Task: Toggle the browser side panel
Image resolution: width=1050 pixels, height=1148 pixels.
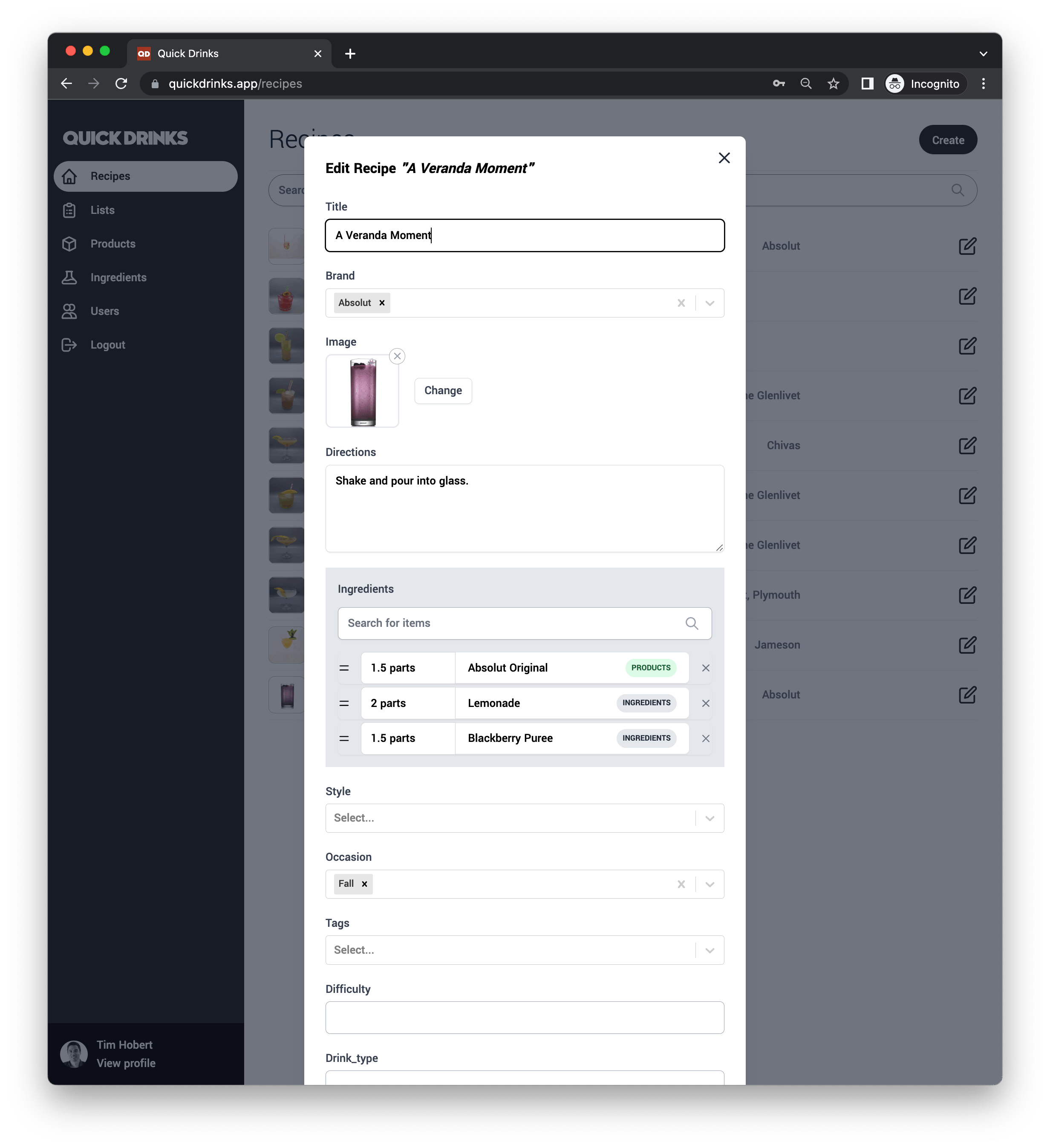Action: coord(867,84)
